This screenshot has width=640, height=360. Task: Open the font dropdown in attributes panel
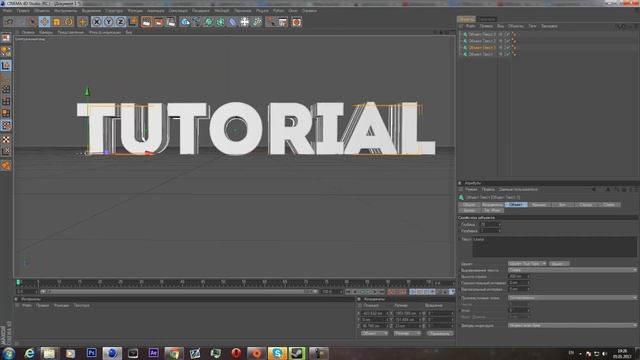click(527, 264)
